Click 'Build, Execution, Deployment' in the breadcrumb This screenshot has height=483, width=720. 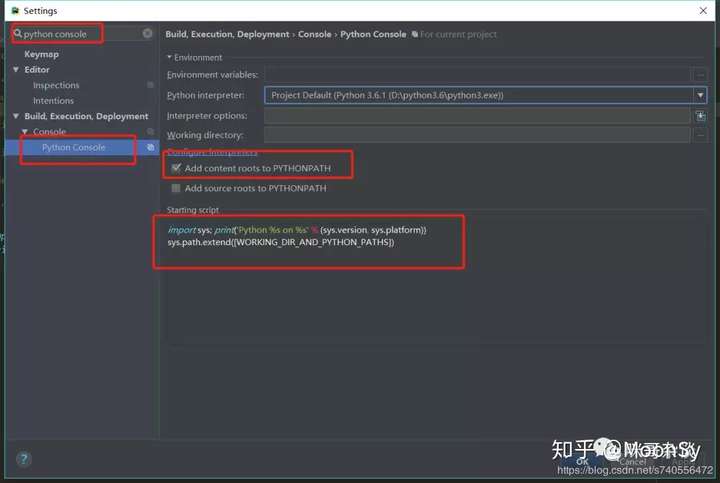(227, 34)
